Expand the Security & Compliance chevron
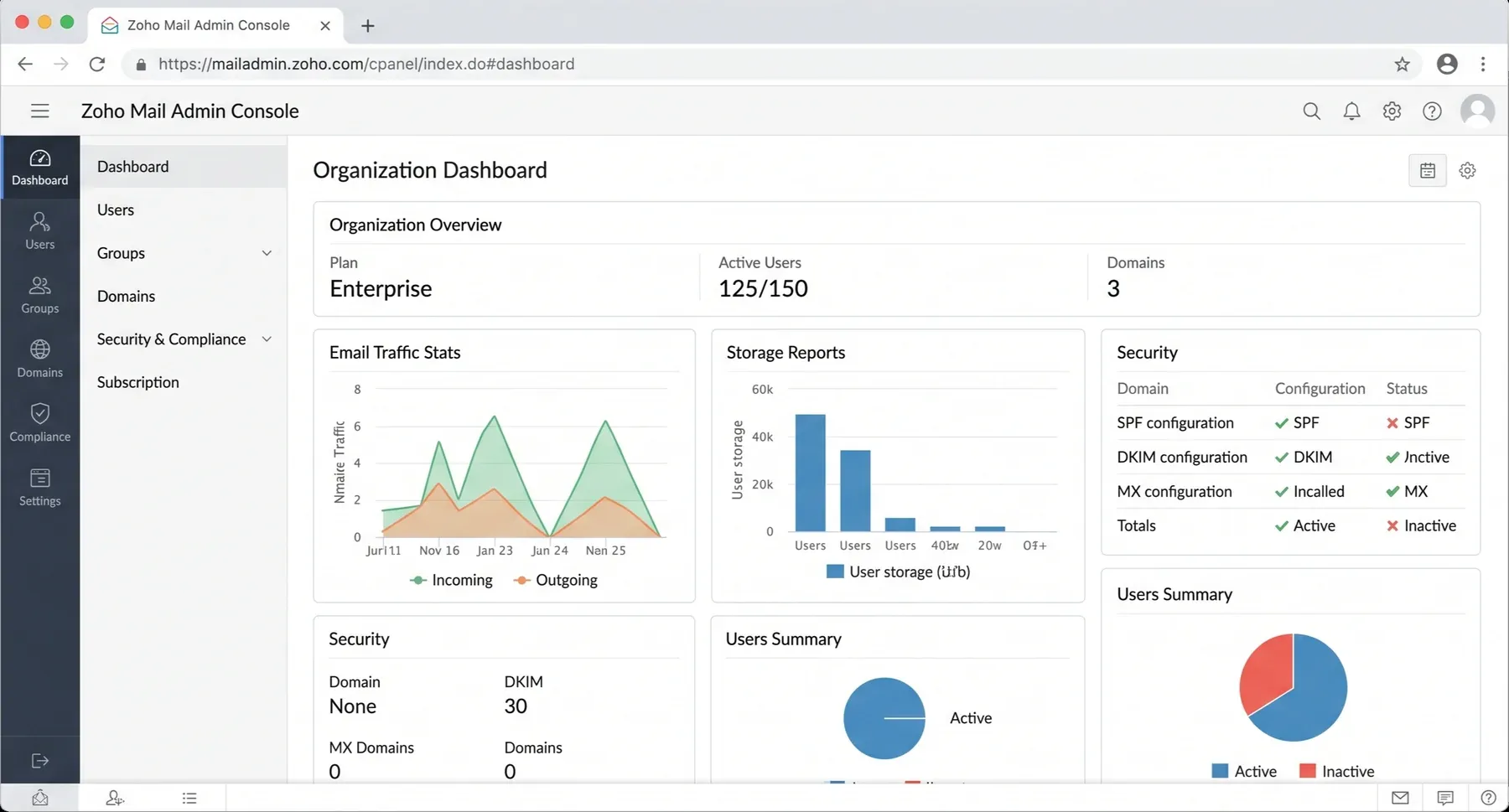The height and width of the screenshot is (812, 1509). pos(267,339)
